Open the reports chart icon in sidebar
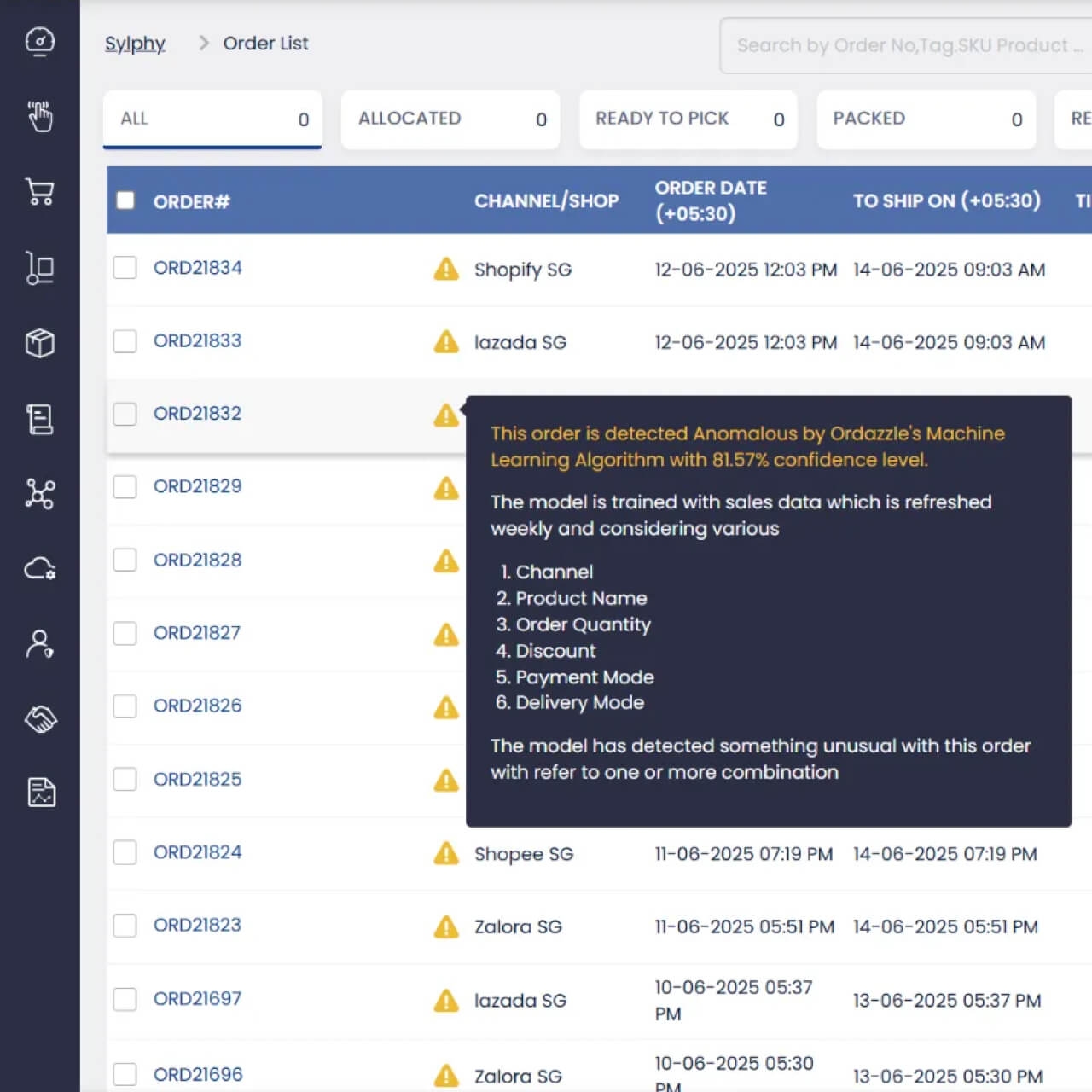This screenshot has width=1092, height=1092. pos(39,793)
